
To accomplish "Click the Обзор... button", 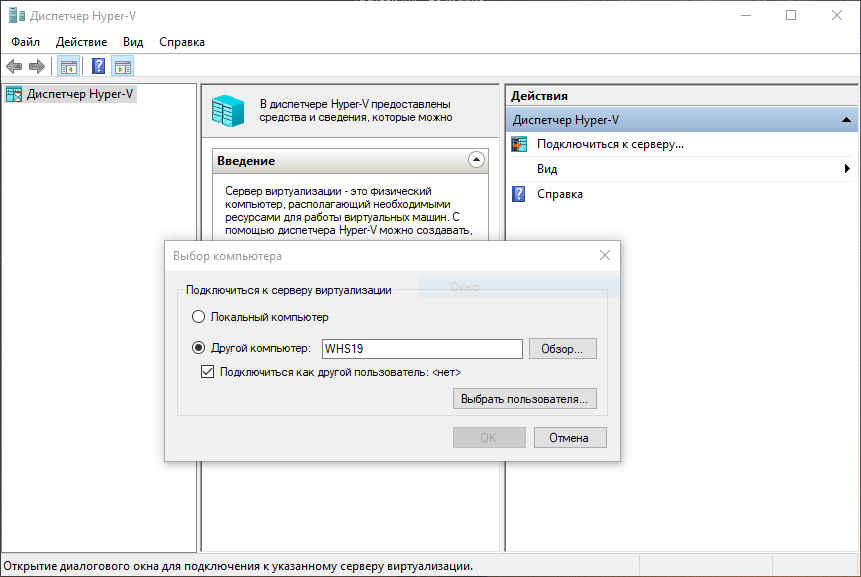I will (562, 349).
